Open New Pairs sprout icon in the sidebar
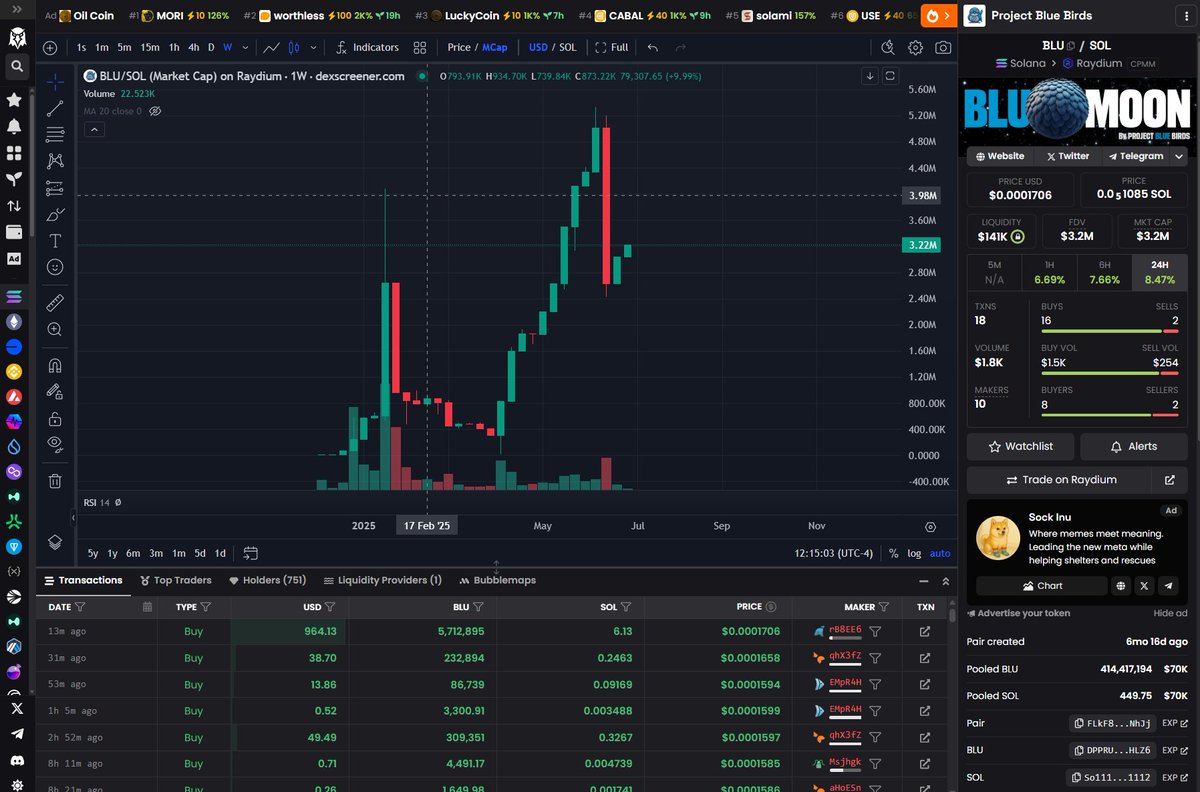This screenshot has width=1200, height=792. [x=14, y=179]
